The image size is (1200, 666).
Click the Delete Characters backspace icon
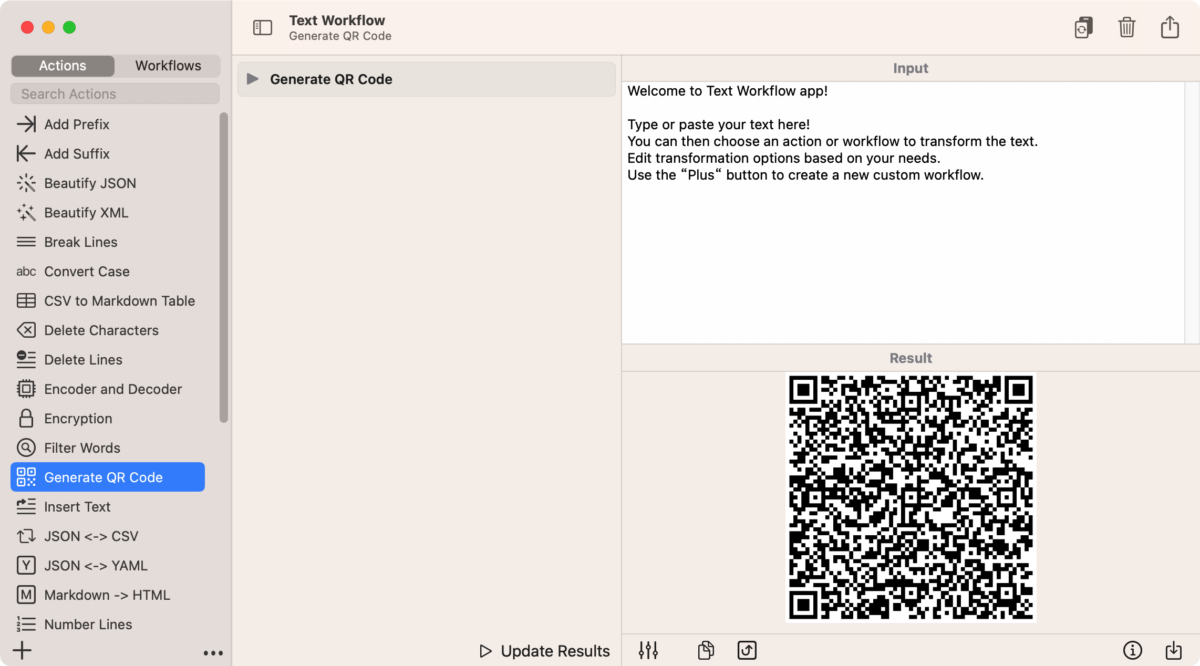point(26,330)
